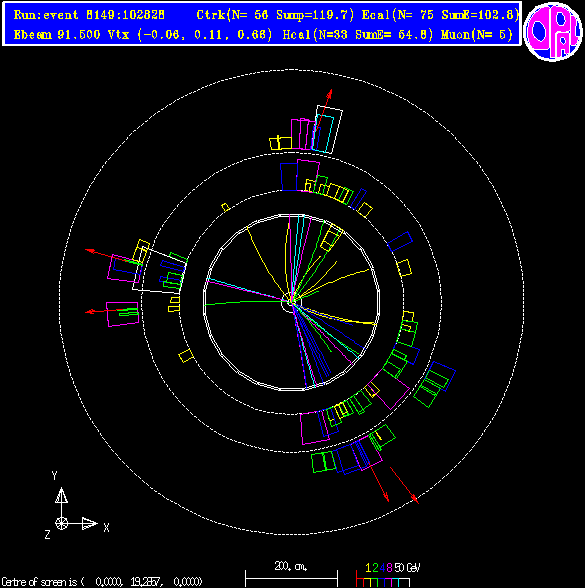Click the Z axis circle symbol

pos(62,523)
